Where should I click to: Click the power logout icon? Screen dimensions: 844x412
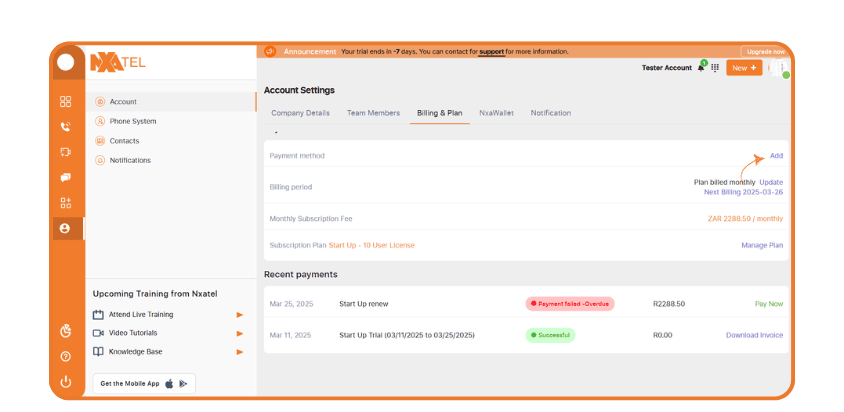tap(66, 382)
